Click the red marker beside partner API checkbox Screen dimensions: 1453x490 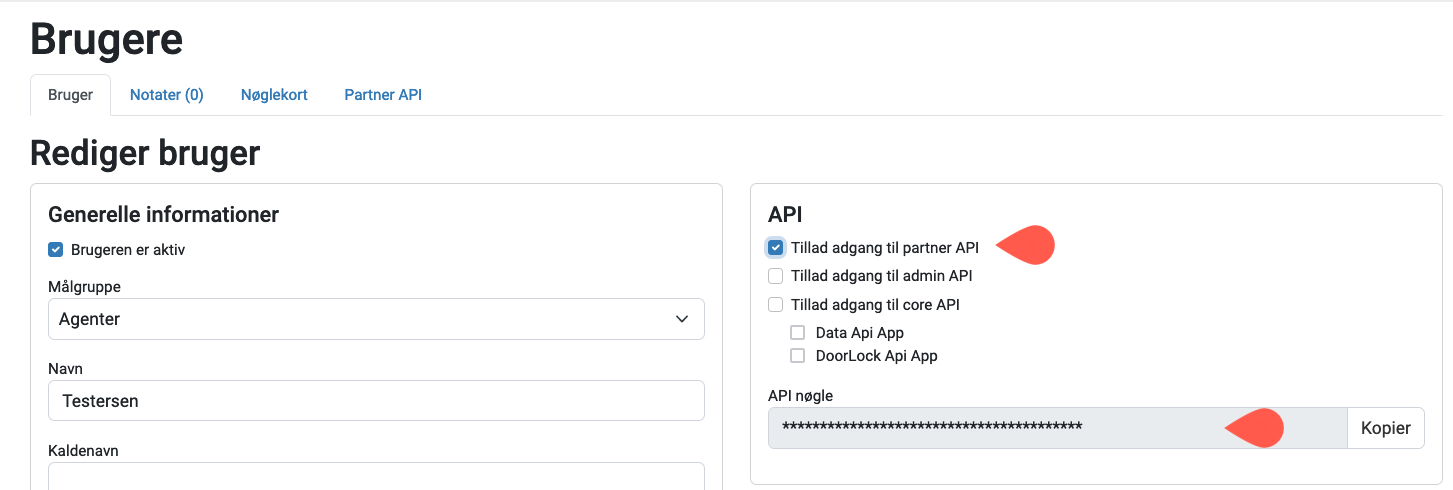1028,247
